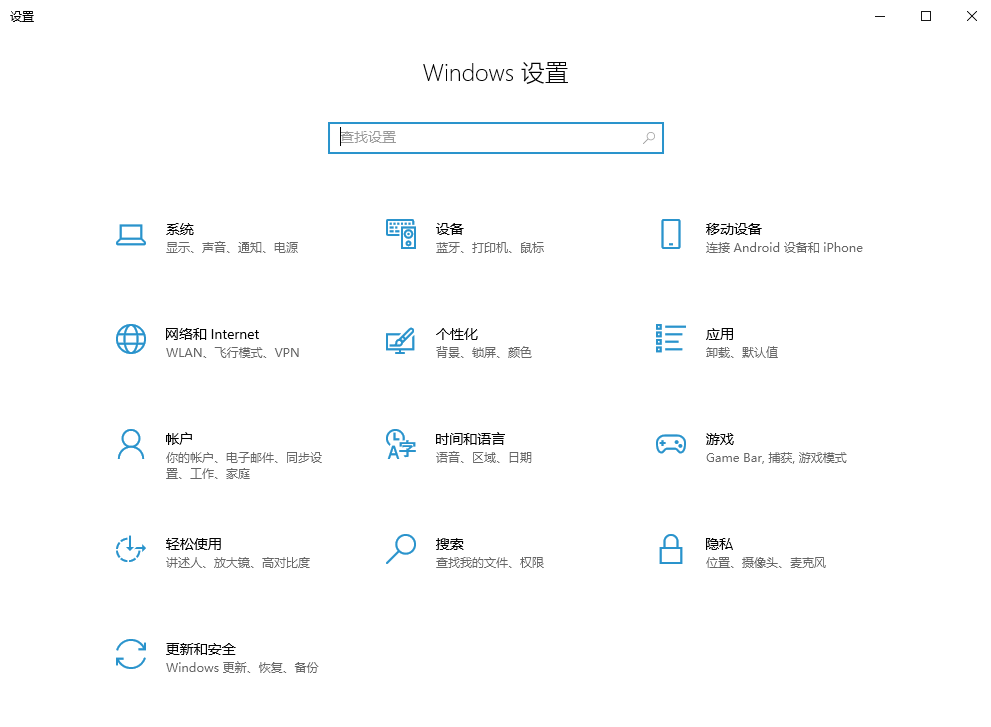Open the 轻松使用 dashed clock icon
Viewport: 991px width, 727px height.
pos(131,549)
